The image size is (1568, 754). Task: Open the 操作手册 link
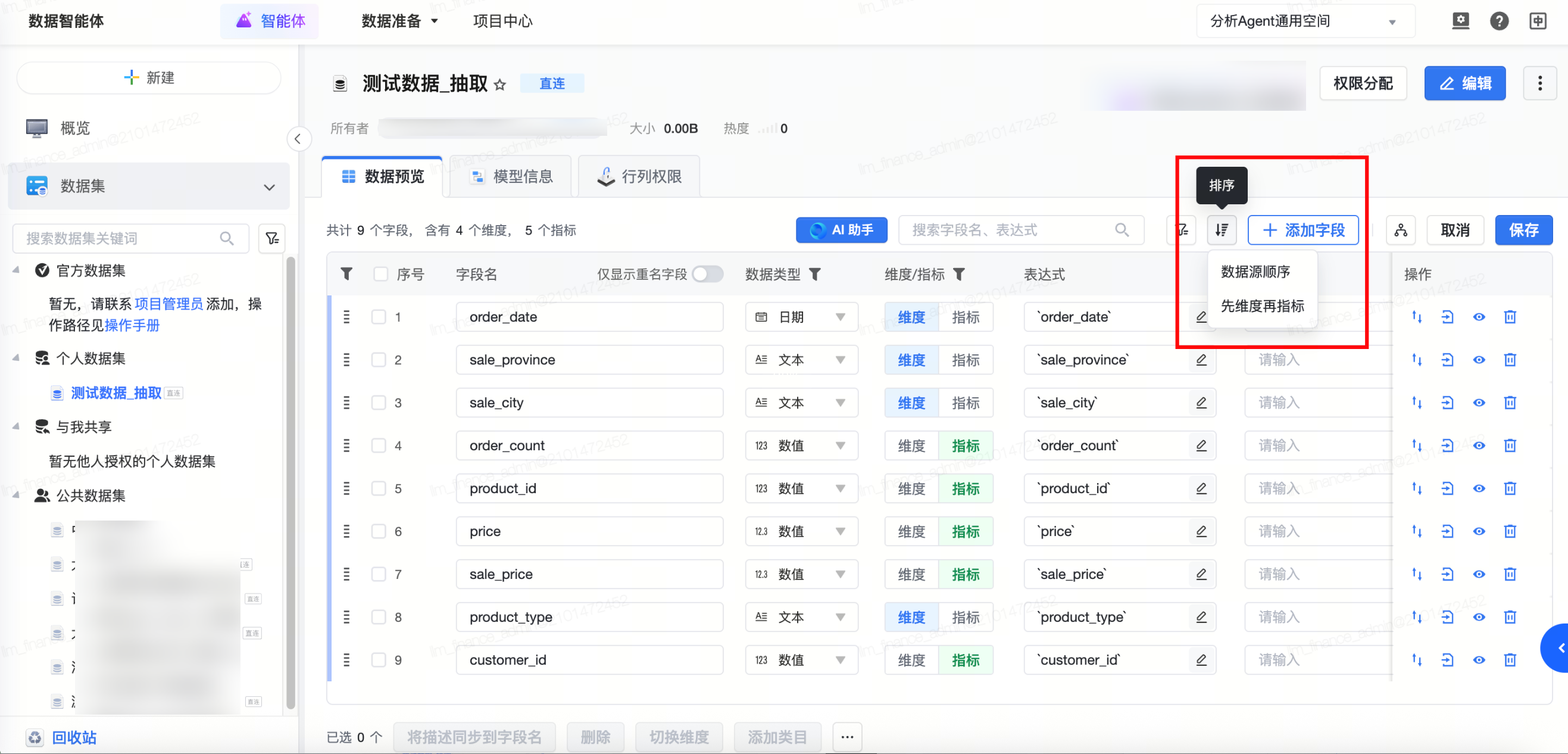[x=132, y=325]
